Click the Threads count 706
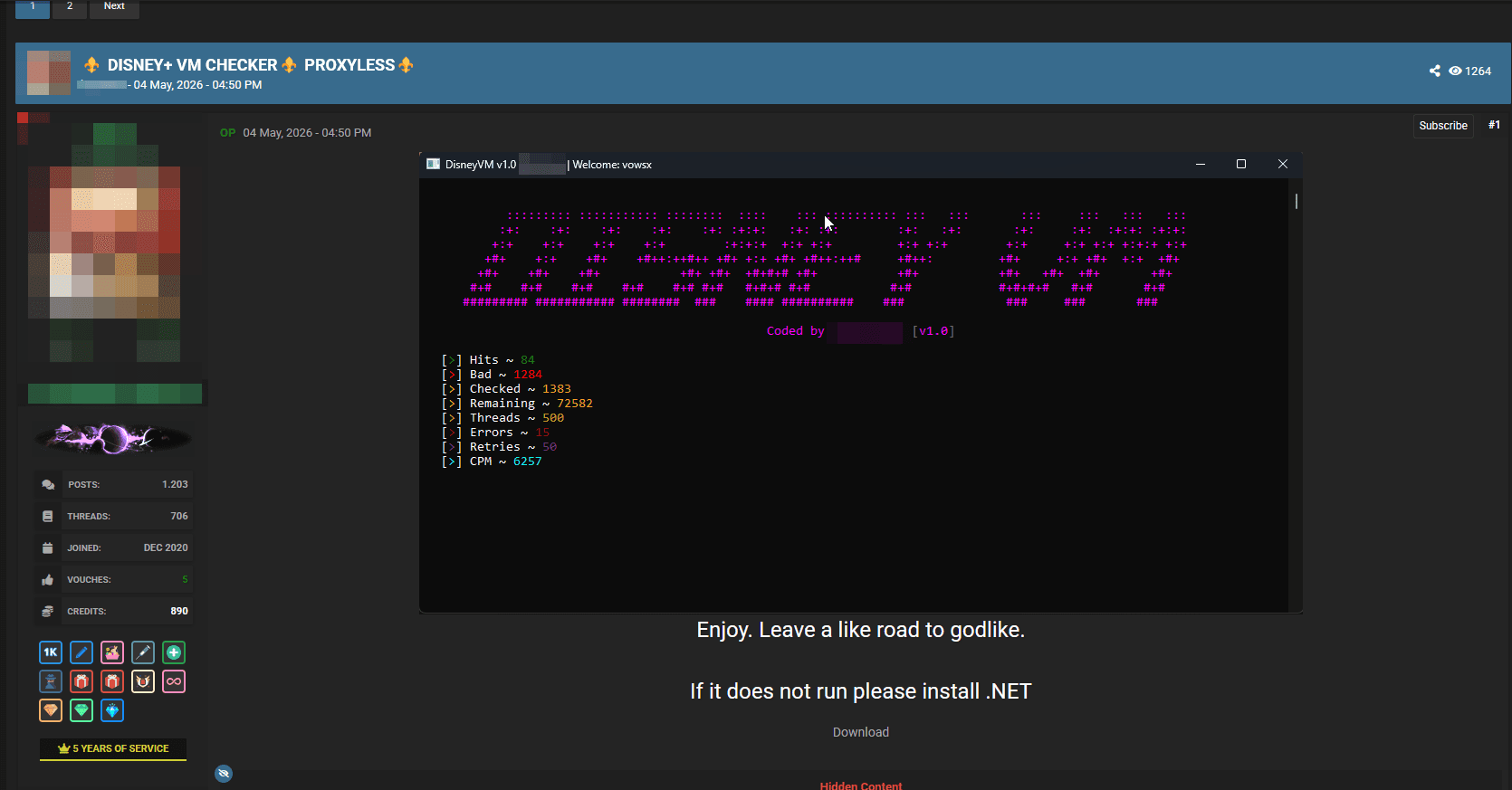This screenshot has width=1512, height=790. click(179, 517)
